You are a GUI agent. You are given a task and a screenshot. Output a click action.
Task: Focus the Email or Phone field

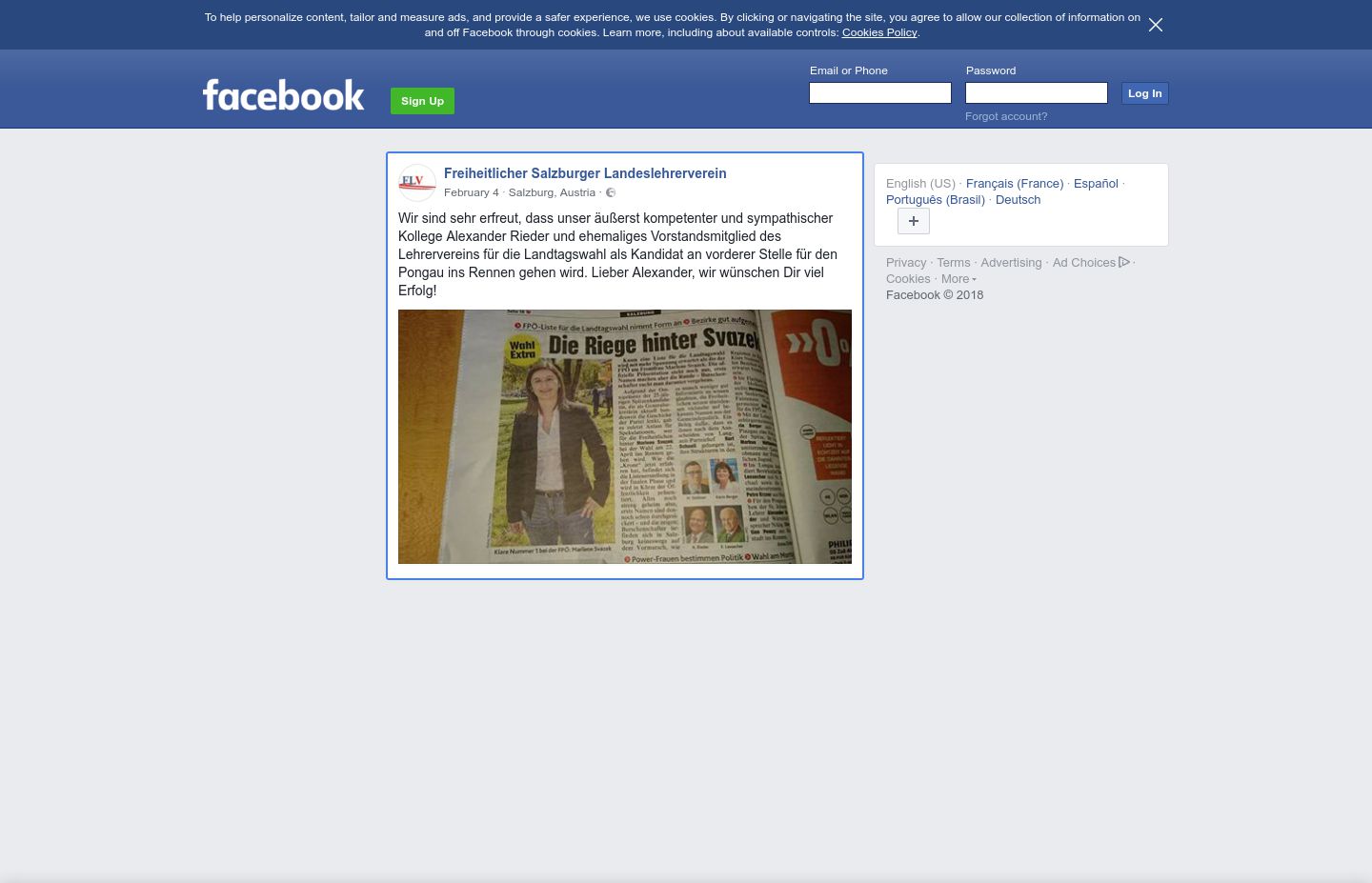(x=880, y=92)
